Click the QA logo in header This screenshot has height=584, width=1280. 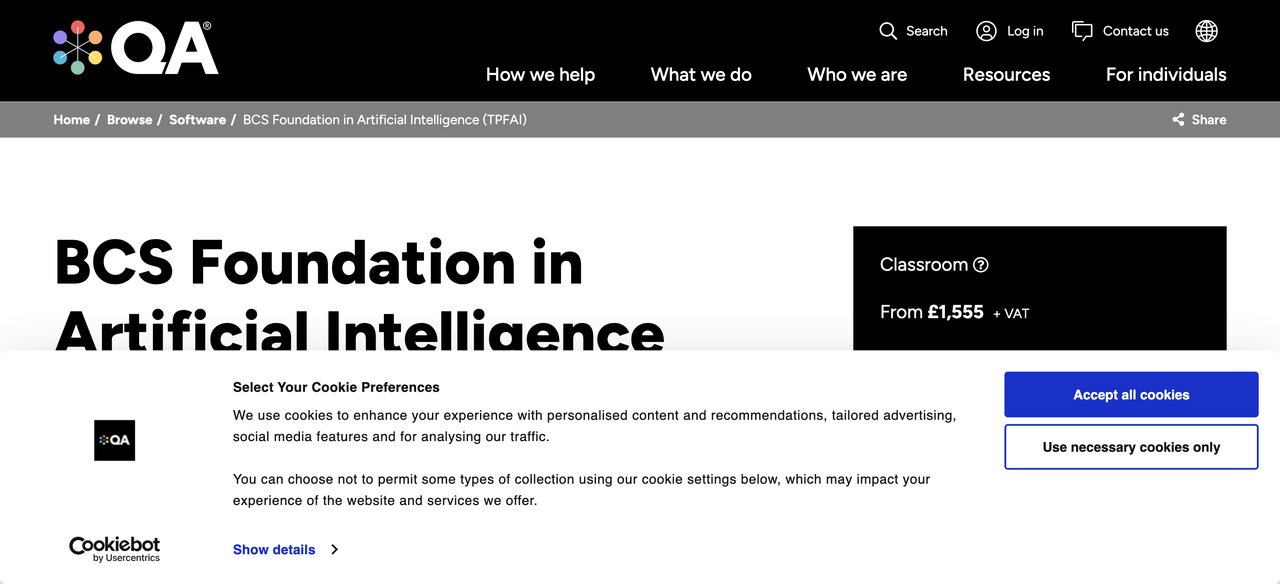(136, 48)
